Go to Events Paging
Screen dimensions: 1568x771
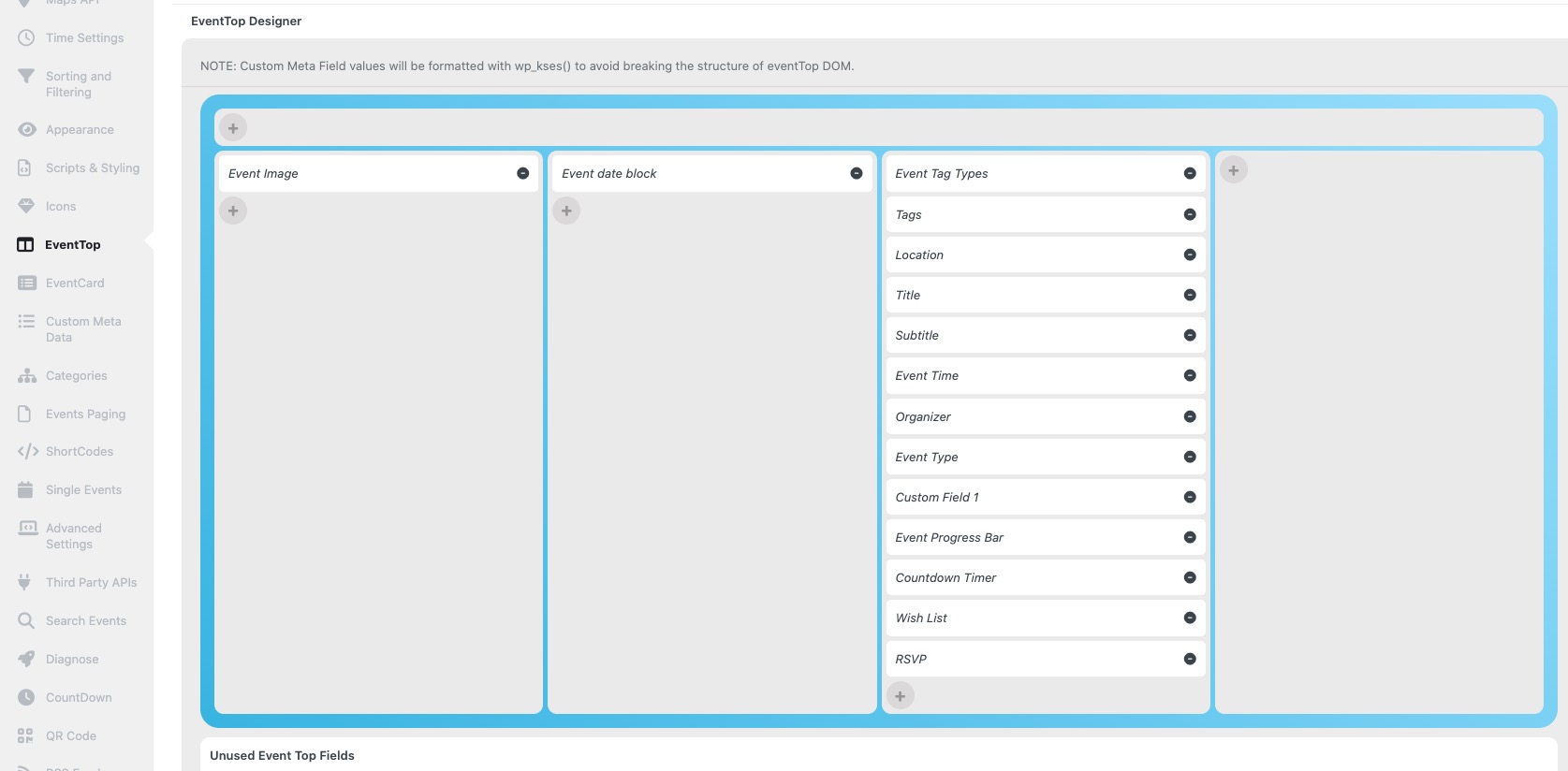click(x=85, y=414)
